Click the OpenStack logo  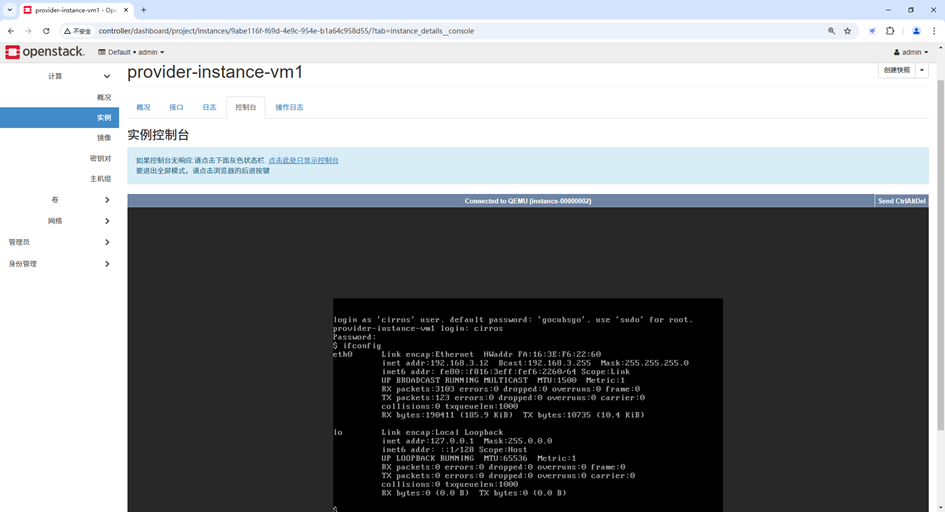pyautogui.click(x=45, y=52)
